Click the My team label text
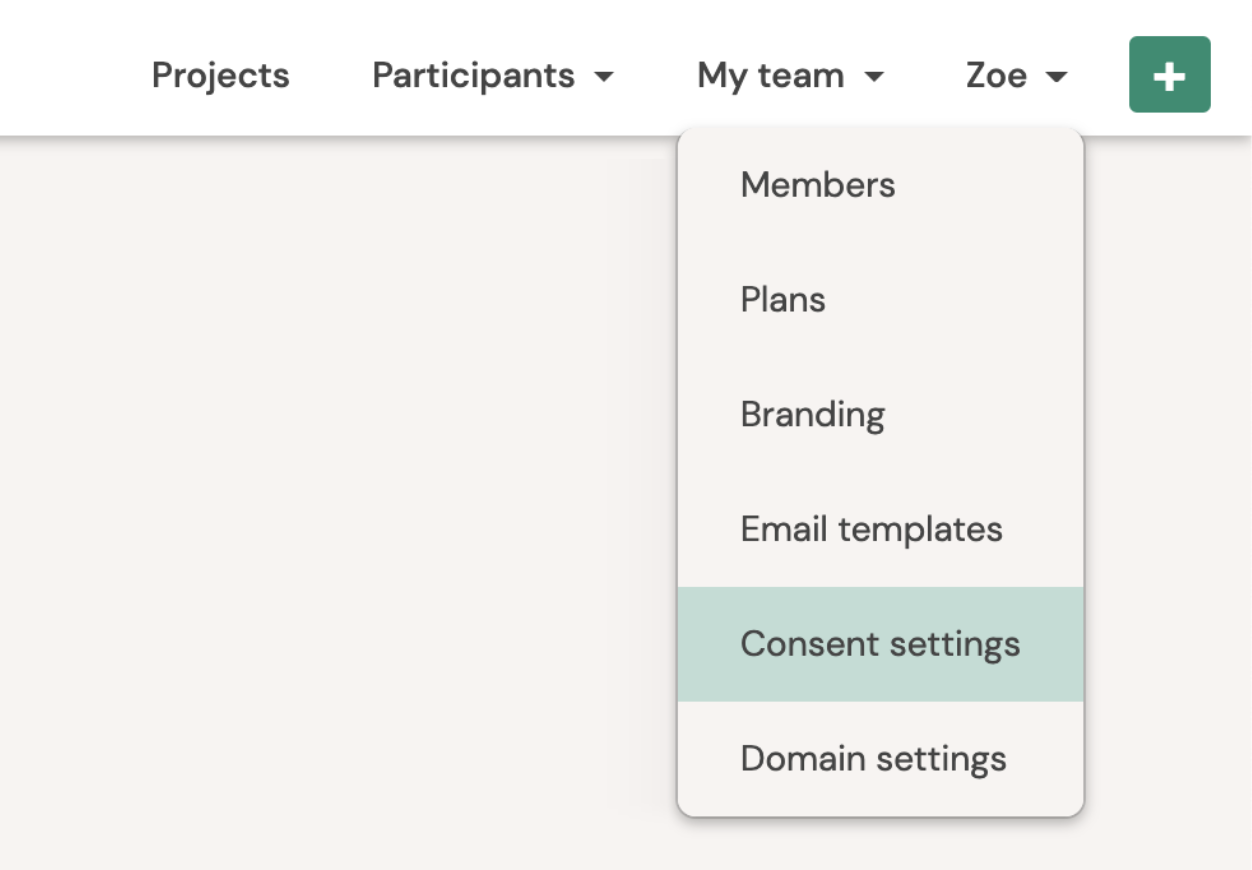The image size is (1252, 870). 770,76
